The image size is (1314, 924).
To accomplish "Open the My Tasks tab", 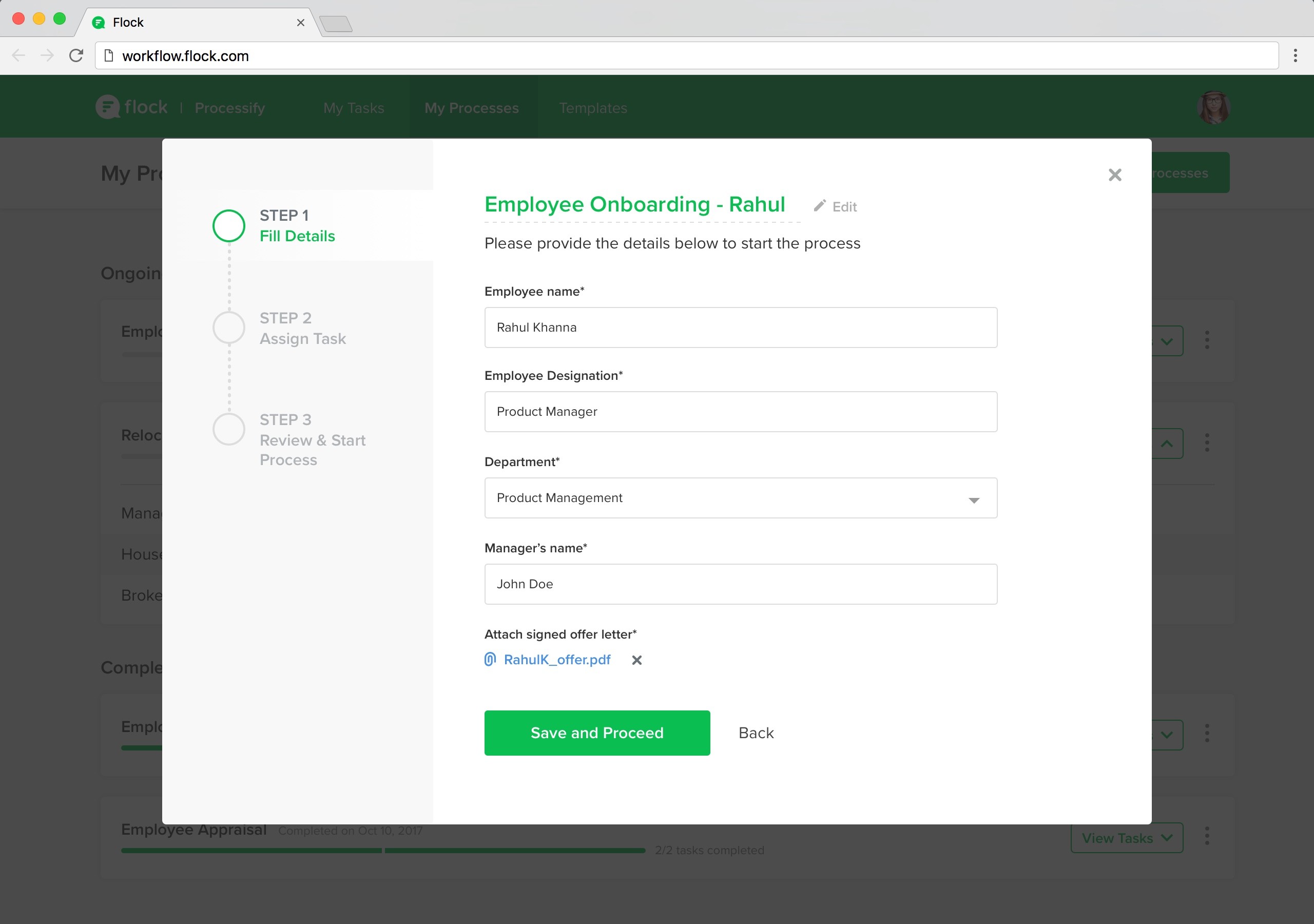I will tap(354, 108).
